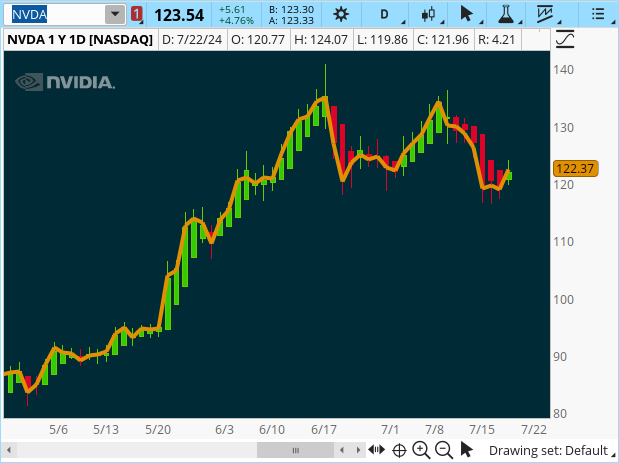Click the 6/17 date axis label
Image resolution: width=619 pixels, height=463 pixels.
pyautogui.click(x=324, y=429)
